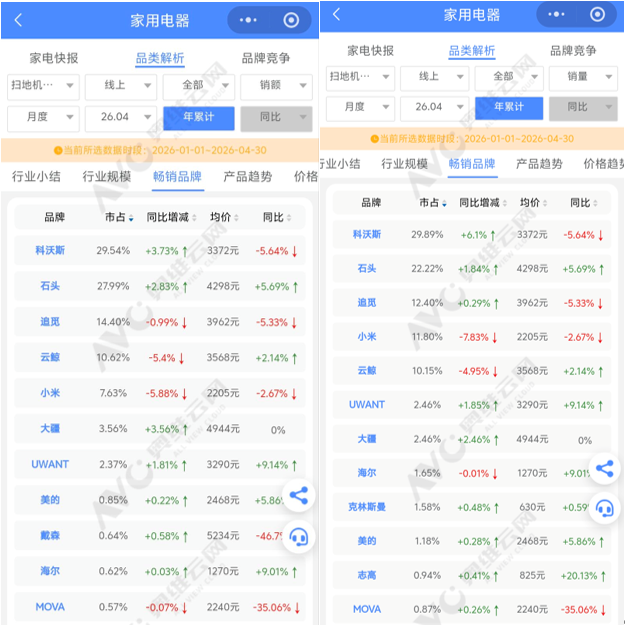Sort by 均价 arrows in left table

pos(236,218)
